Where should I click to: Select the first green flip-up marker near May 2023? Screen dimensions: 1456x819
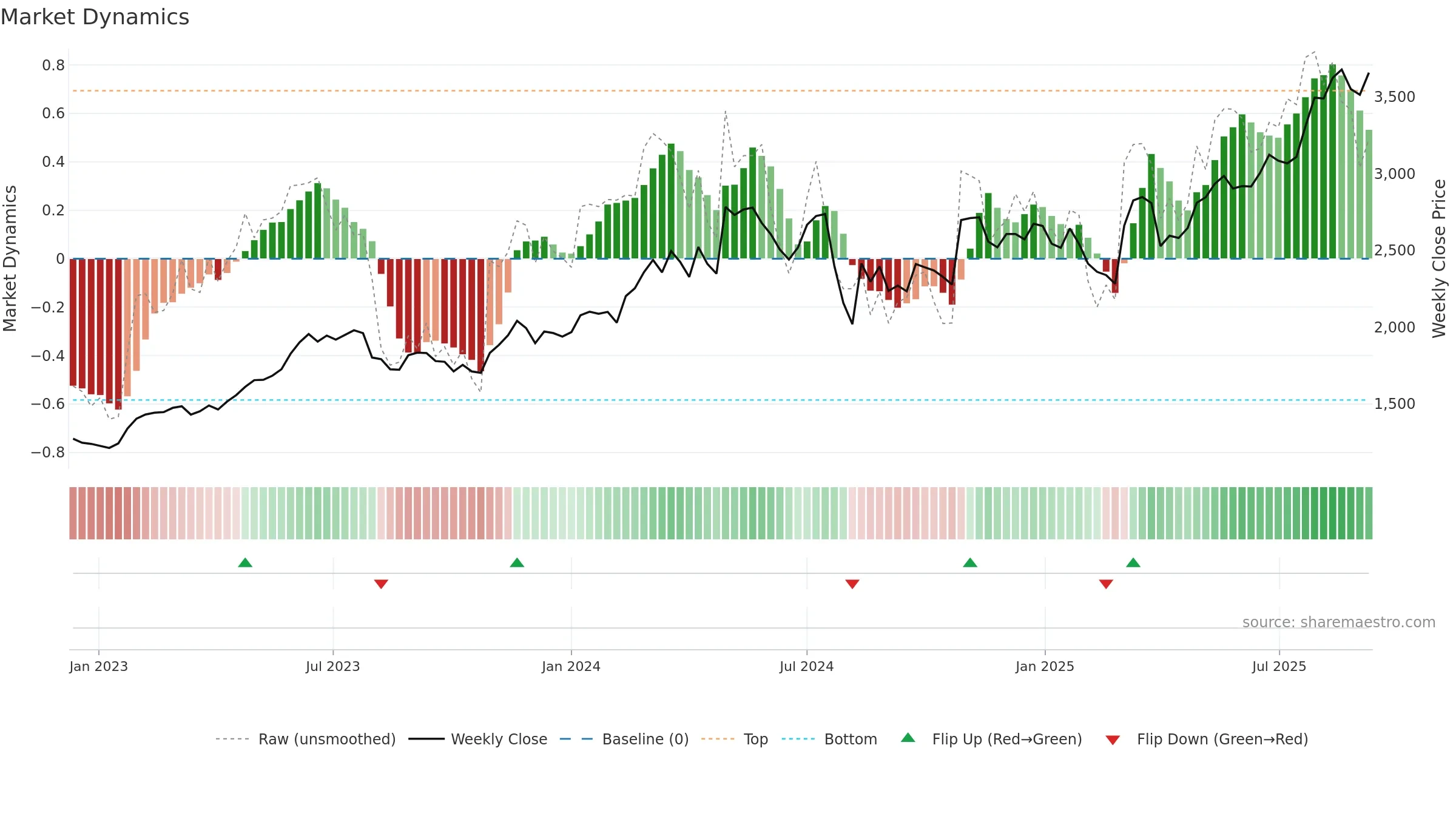[x=245, y=562]
